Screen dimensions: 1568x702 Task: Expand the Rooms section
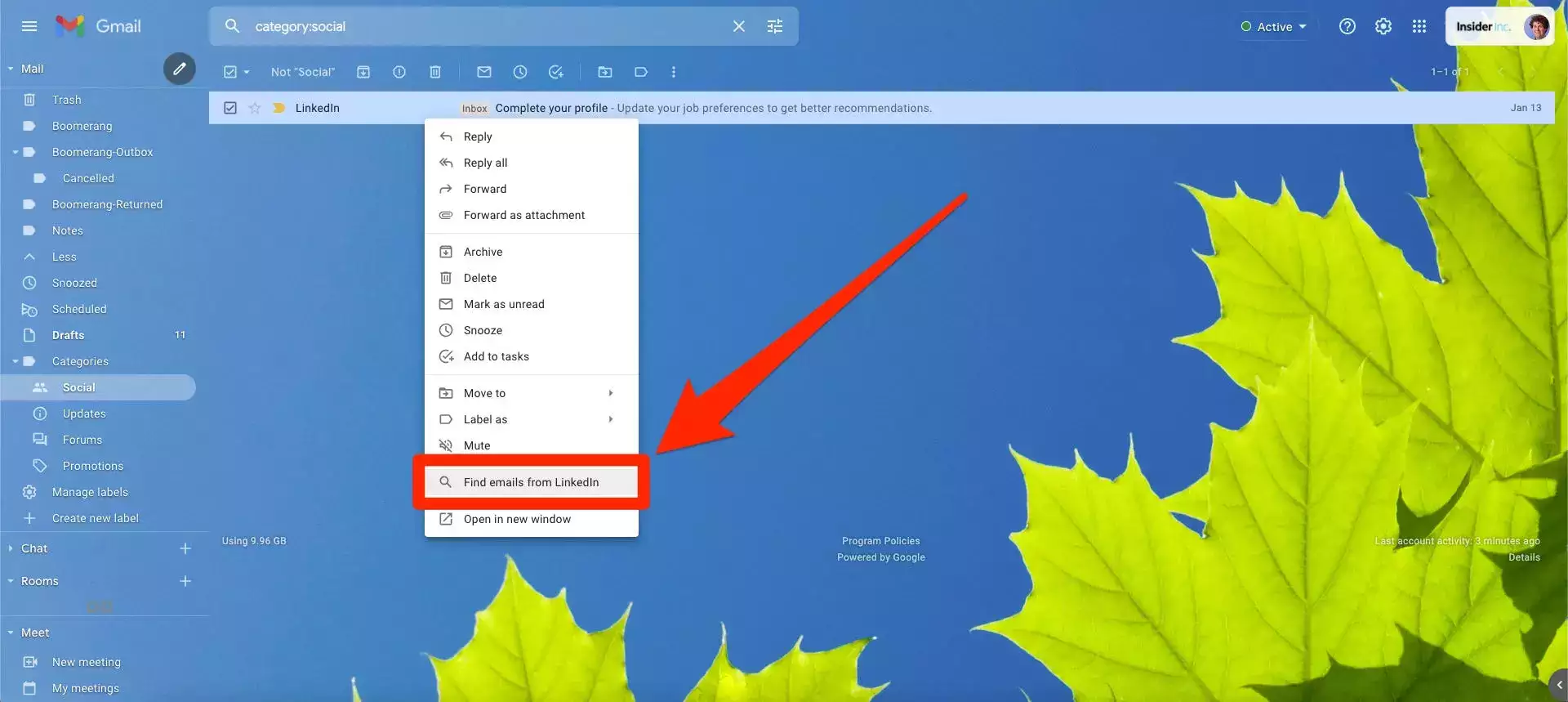11,581
